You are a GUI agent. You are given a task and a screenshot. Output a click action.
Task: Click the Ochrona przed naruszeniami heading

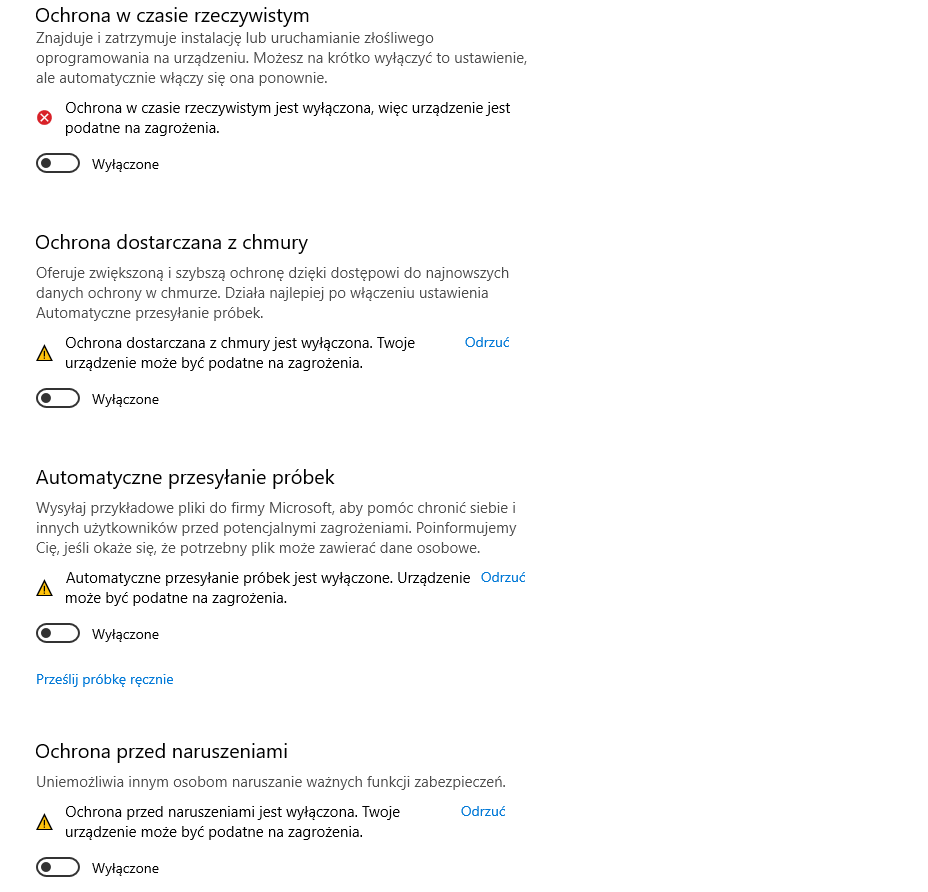point(161,751)
